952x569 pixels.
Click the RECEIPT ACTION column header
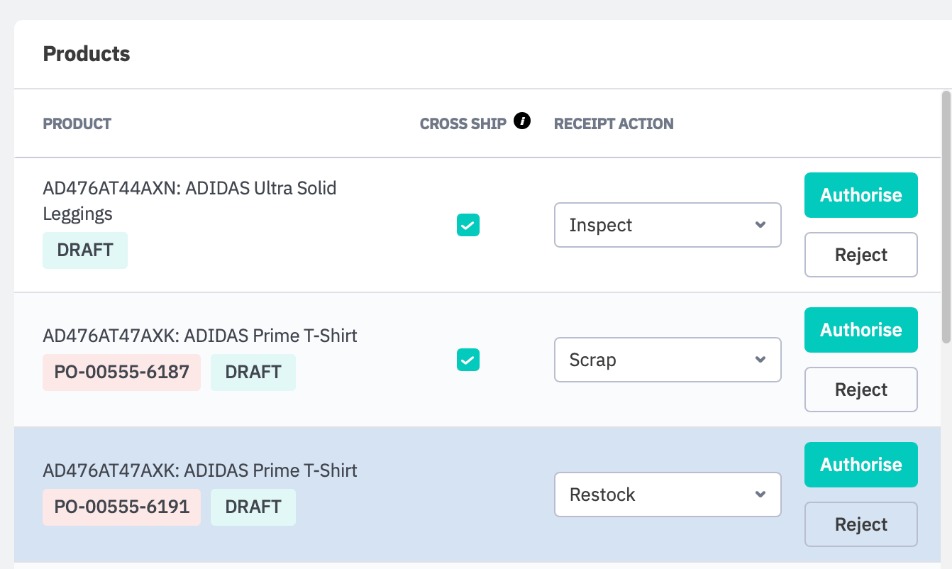click(613, 124)
